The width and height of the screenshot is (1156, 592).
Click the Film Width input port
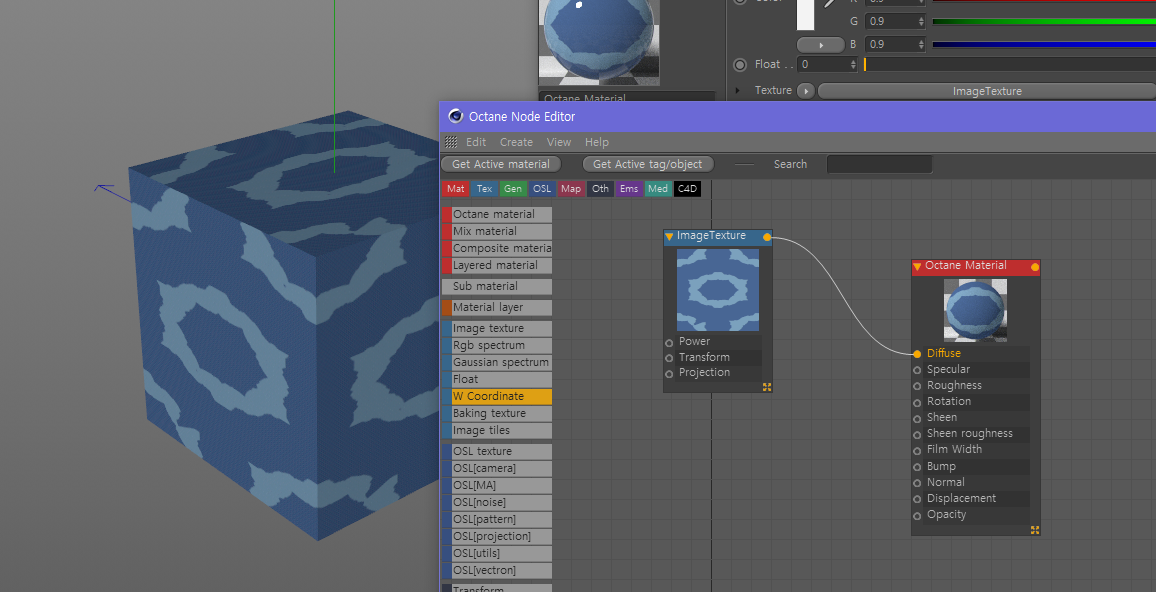917,450
